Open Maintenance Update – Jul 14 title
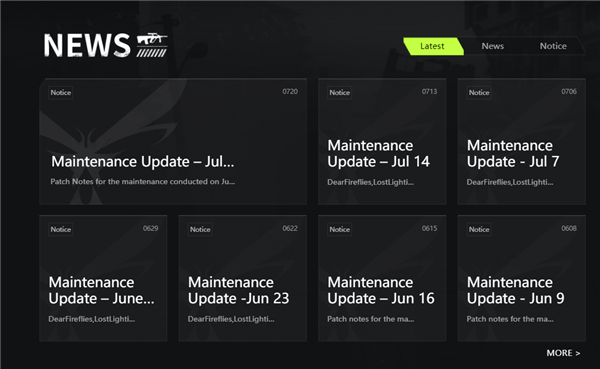The height and width of the screenshot is (369, 600). (378, 153)
